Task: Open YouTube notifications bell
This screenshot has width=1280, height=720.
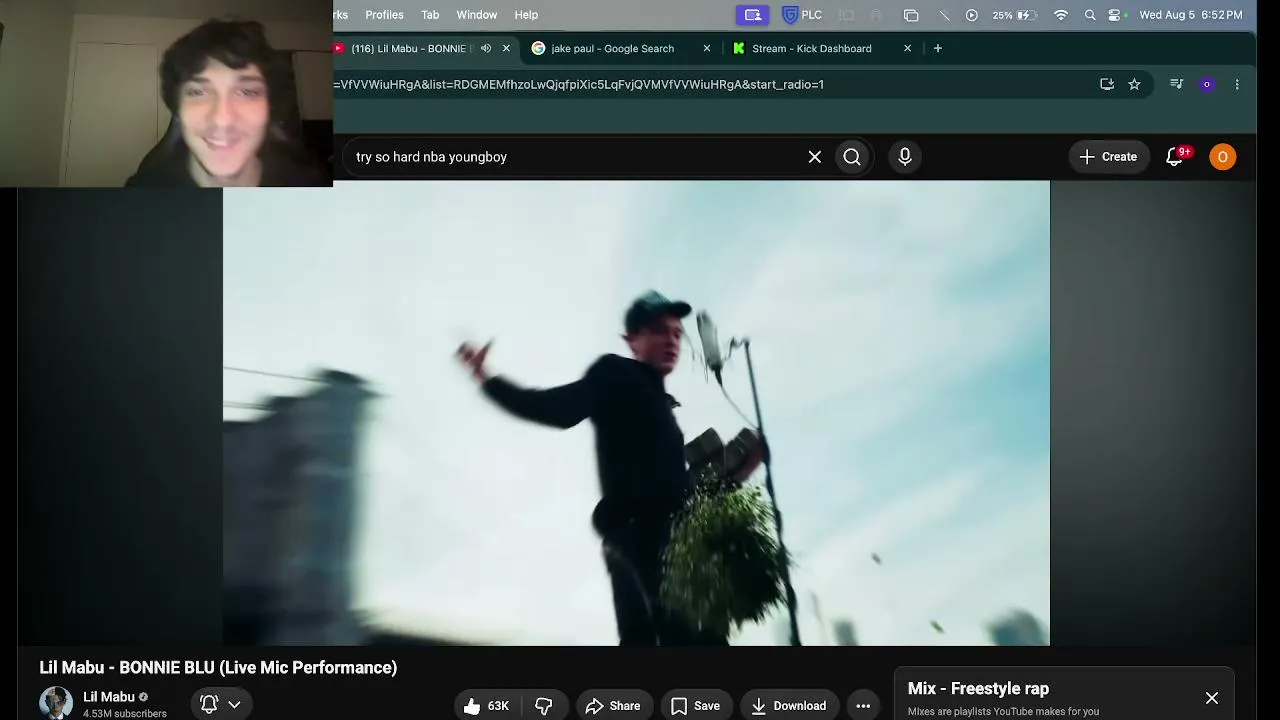Action: (x=1175, y=156)
